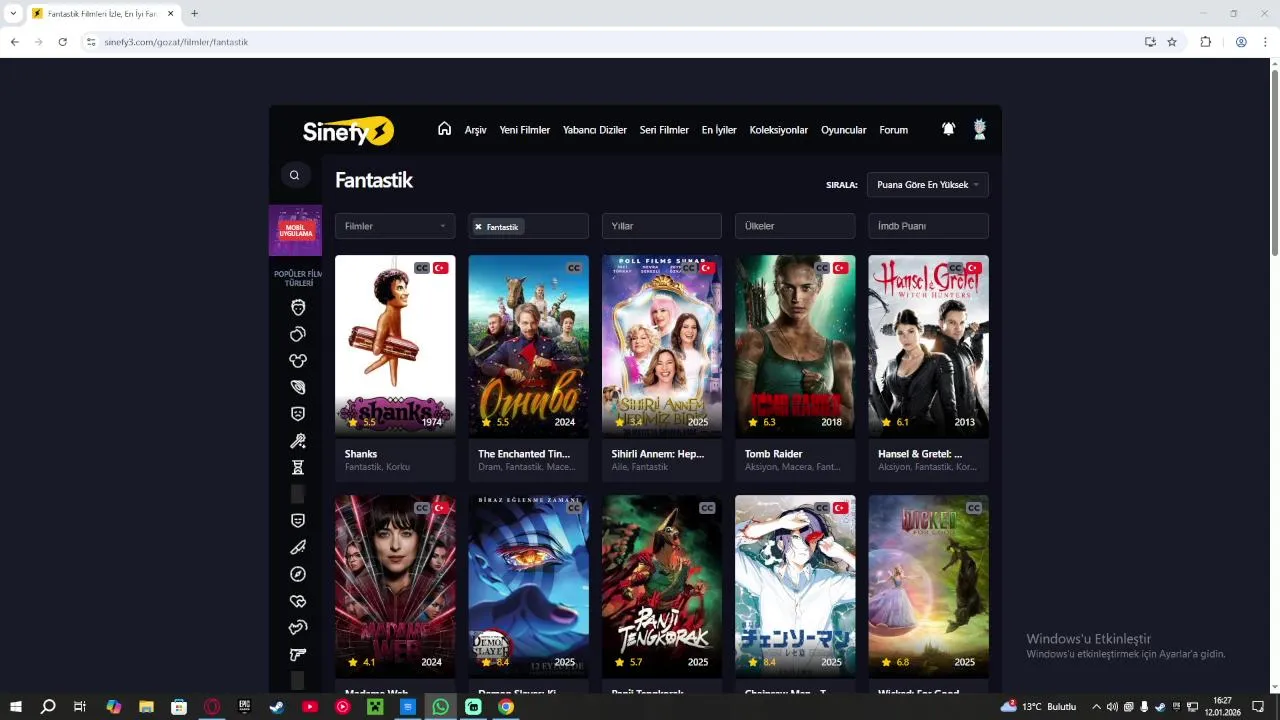1280x720 pixels.
Task: Click the Sihirli Annem: Hep... title
Action: 658,454
